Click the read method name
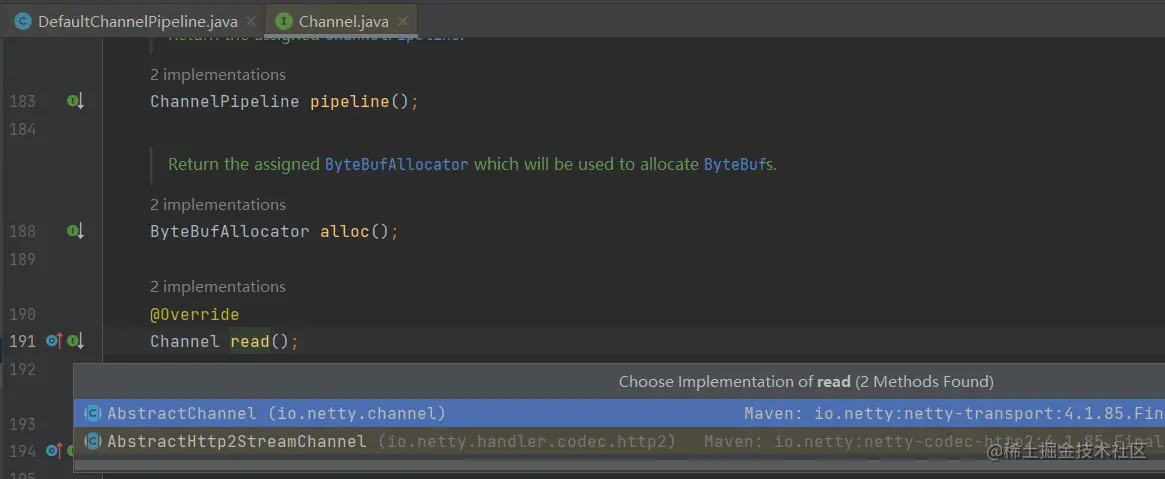1165x479 pixels. point(250,342)
